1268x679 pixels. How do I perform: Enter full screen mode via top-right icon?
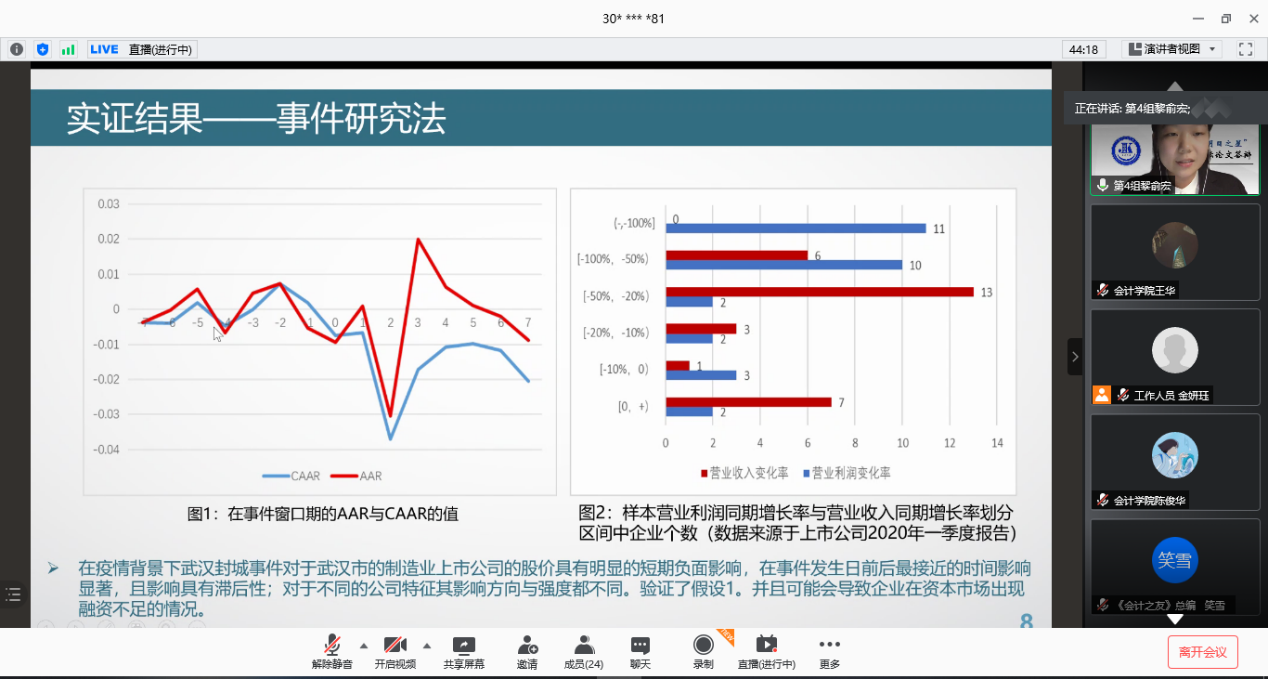(1245, 49)
